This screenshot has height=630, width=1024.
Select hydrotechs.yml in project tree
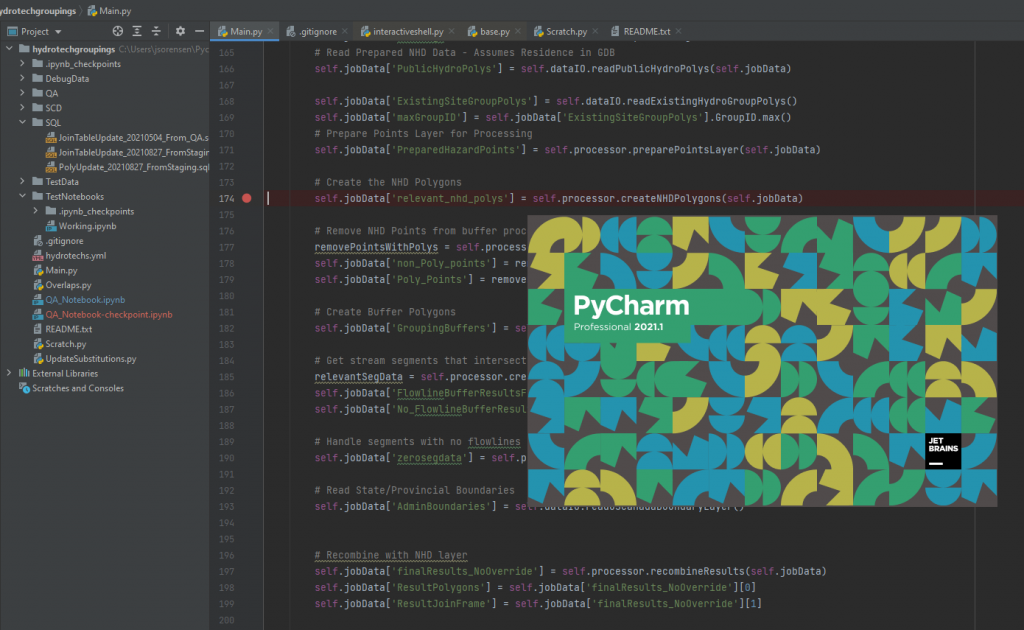pyautogui.click(x=76, y=256)
